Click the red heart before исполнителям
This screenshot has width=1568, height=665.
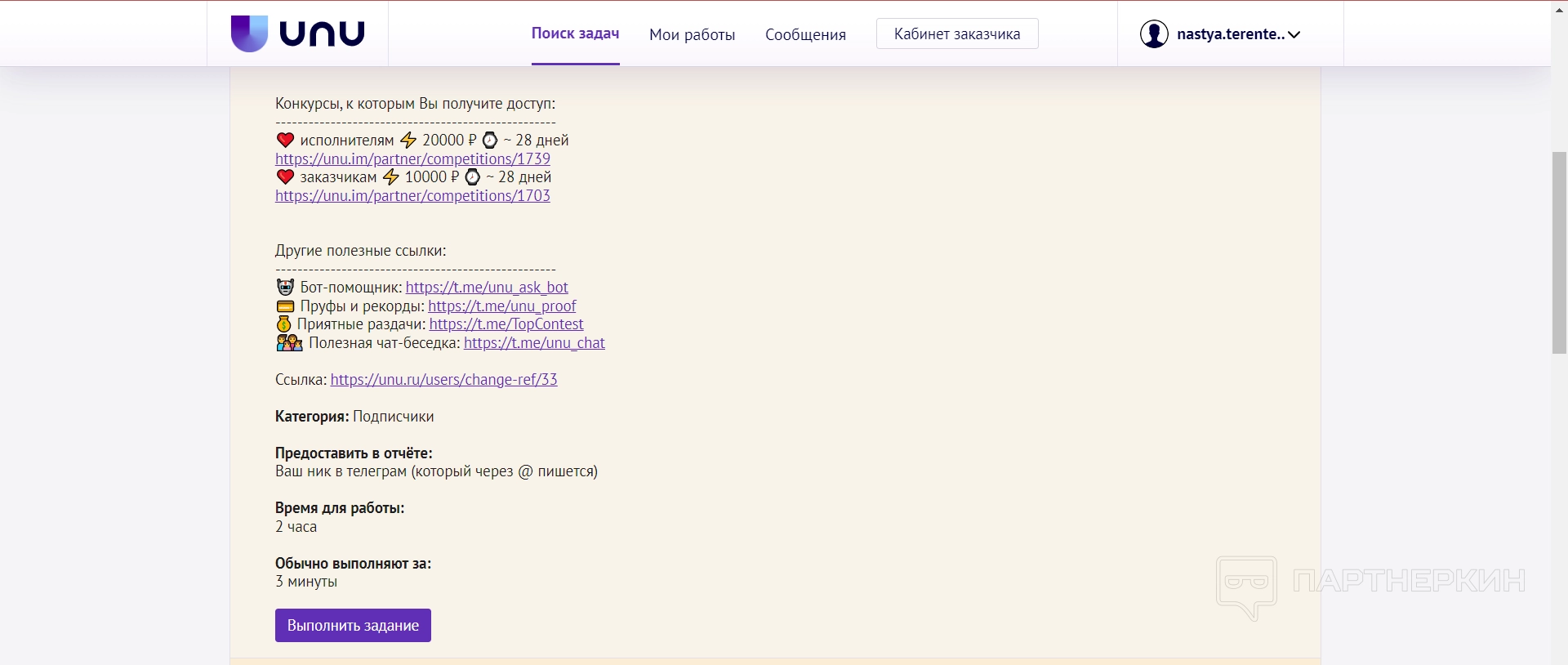point(285,140)
